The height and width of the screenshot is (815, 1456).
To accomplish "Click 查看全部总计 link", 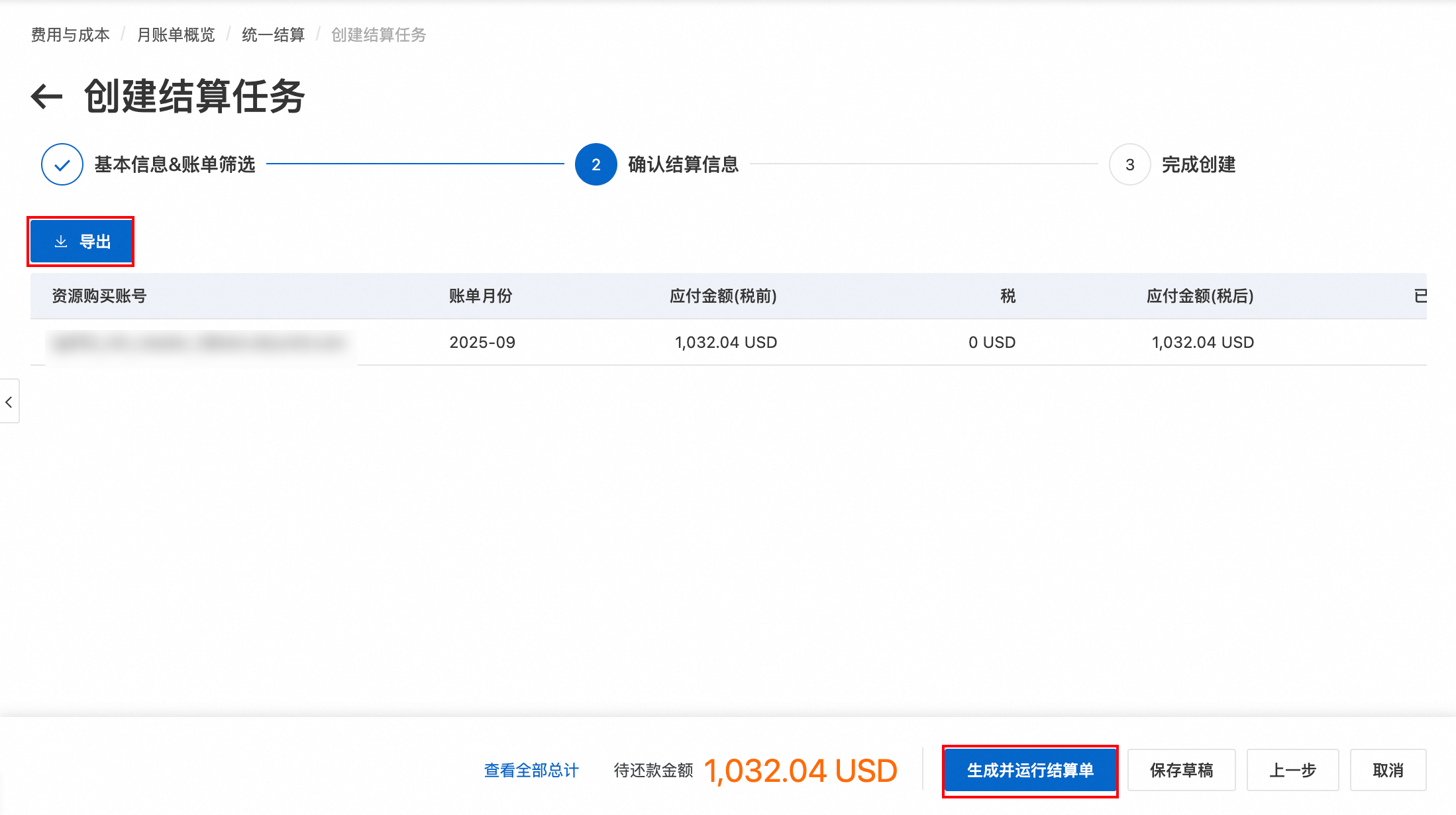I will [531, 770].
